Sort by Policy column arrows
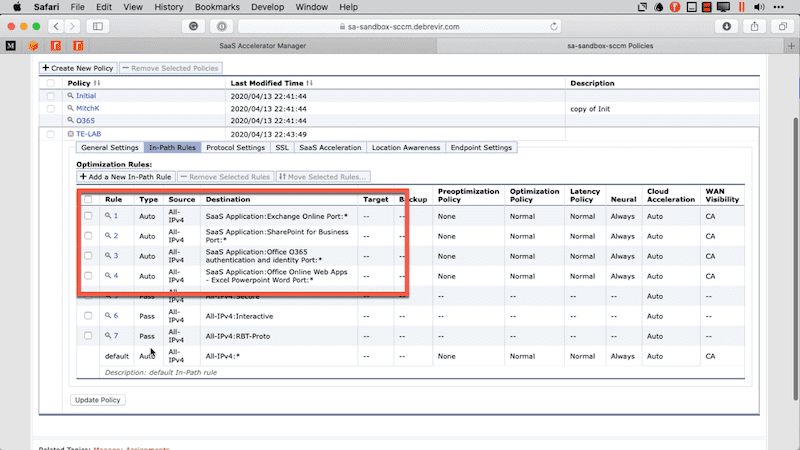800x450 pixels. (x=97, y=83)
